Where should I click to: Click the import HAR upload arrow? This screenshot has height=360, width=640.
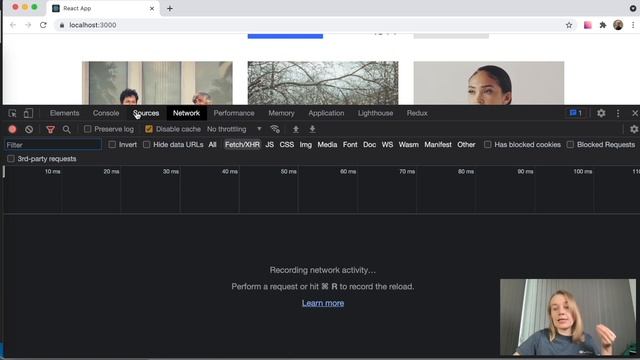(x=296, y=129)
